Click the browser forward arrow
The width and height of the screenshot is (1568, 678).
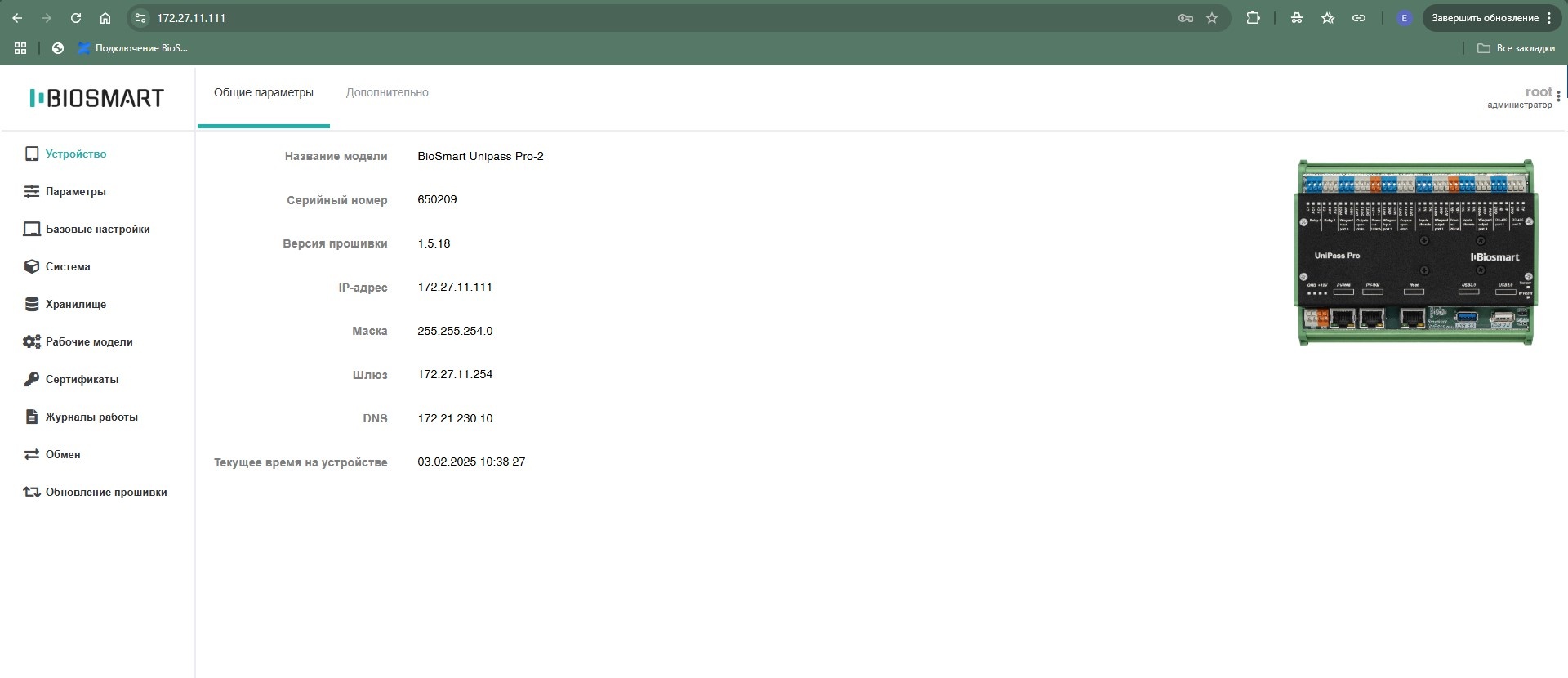point(47,18)
